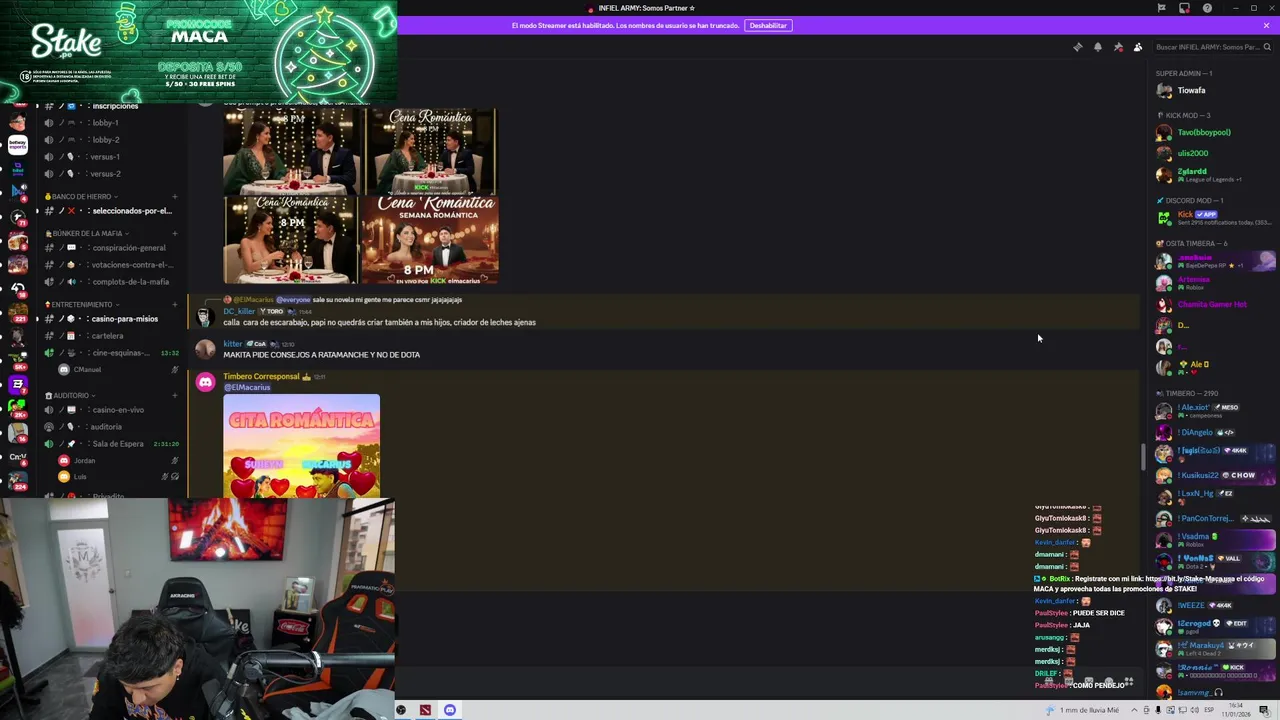Show pinned messages via pin icon

pyautogui.click(x=1118, y=47)
